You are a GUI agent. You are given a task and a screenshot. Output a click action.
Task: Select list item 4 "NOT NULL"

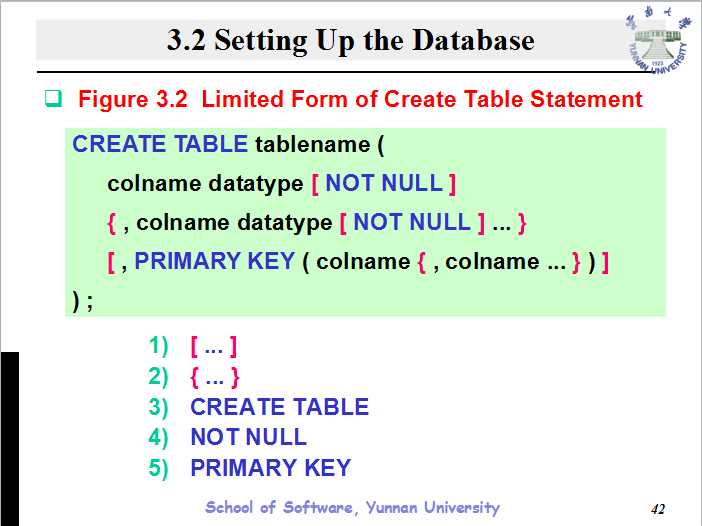point(248,437)
